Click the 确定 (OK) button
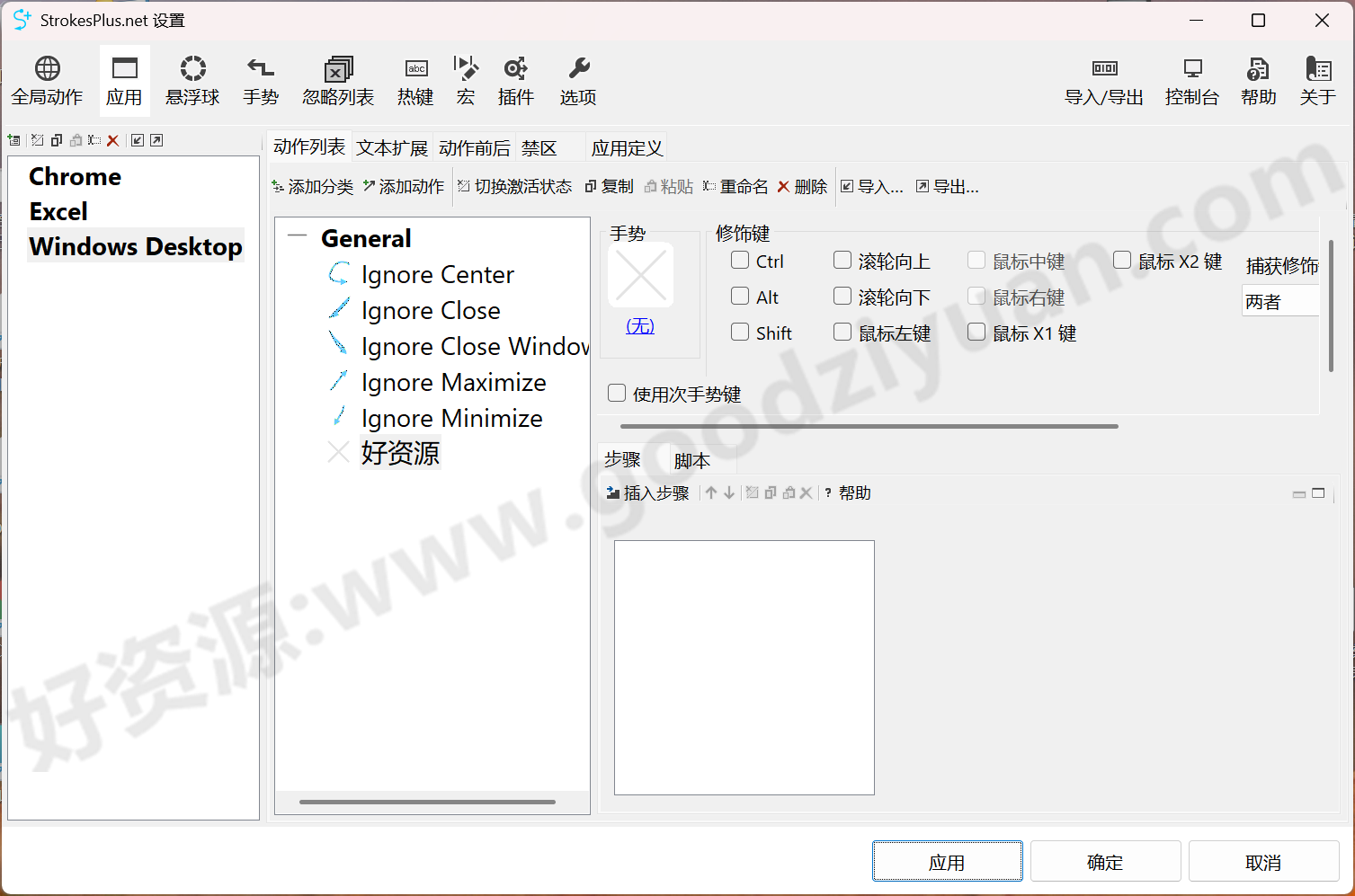 click(1105, 861)
